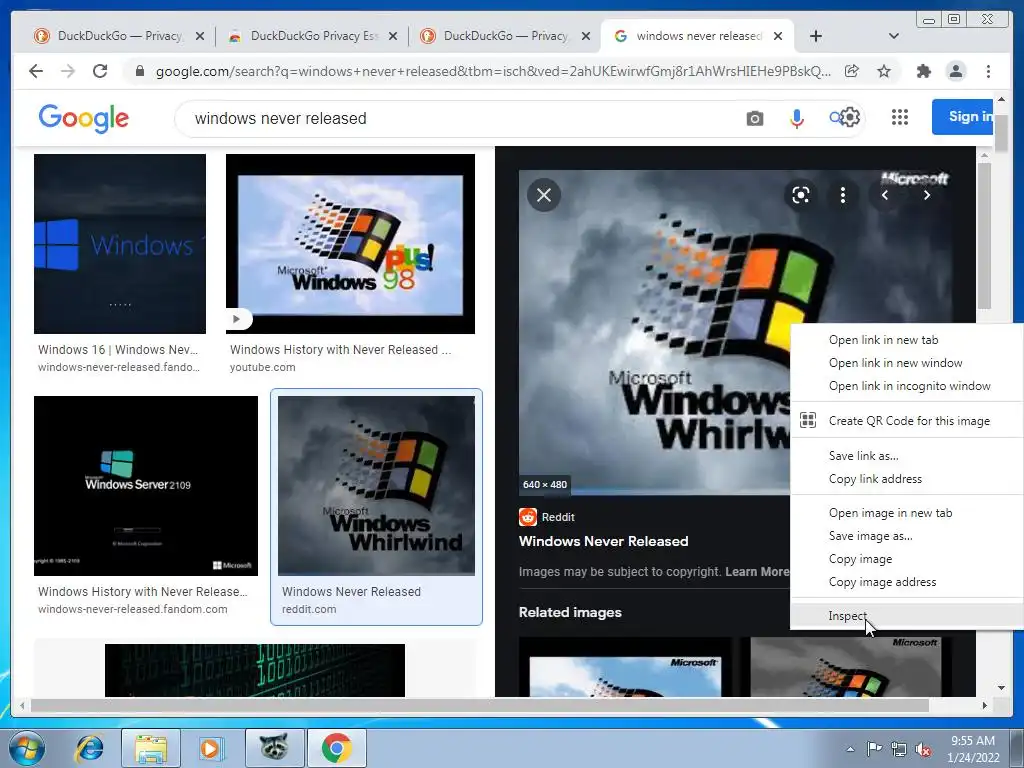1024x768 pixels.
Task: Open the Chrome profile avatar icon
Action: point(955,71)
